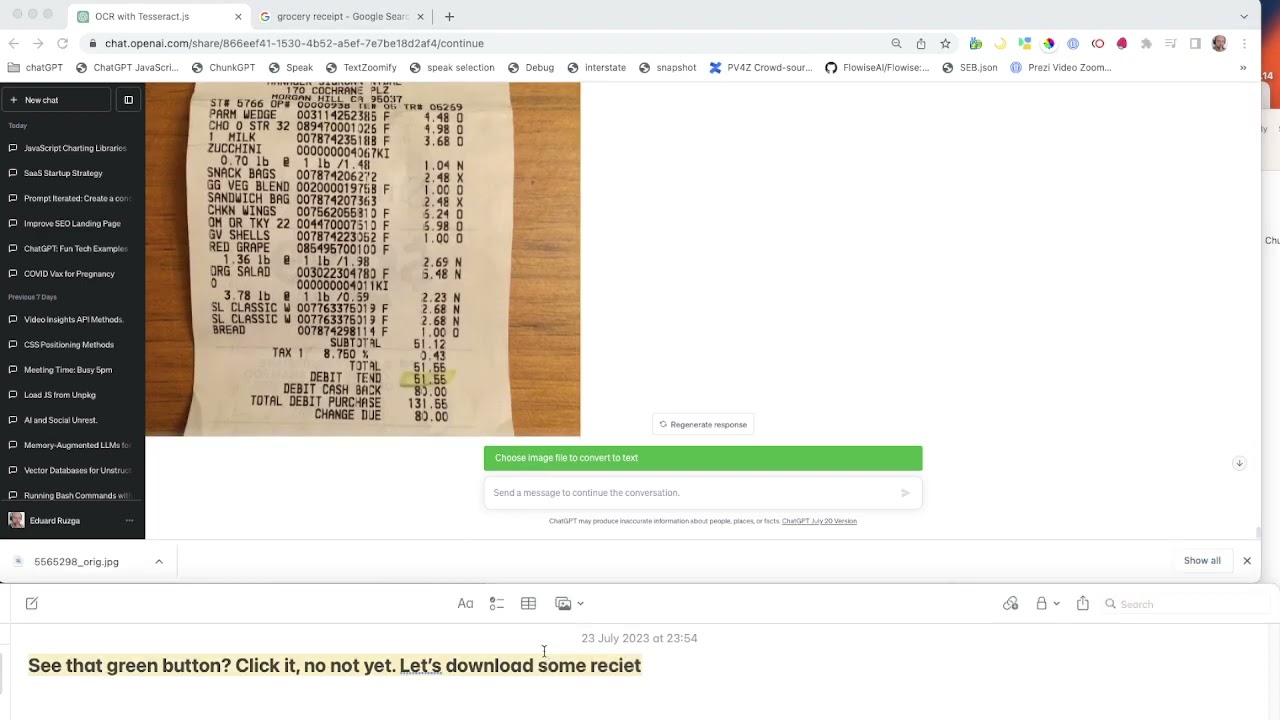Viewport: 1280px width, 720px height.
Task: Click the zoom-out magnifier in address bar
Action: (x=896, y=43)
